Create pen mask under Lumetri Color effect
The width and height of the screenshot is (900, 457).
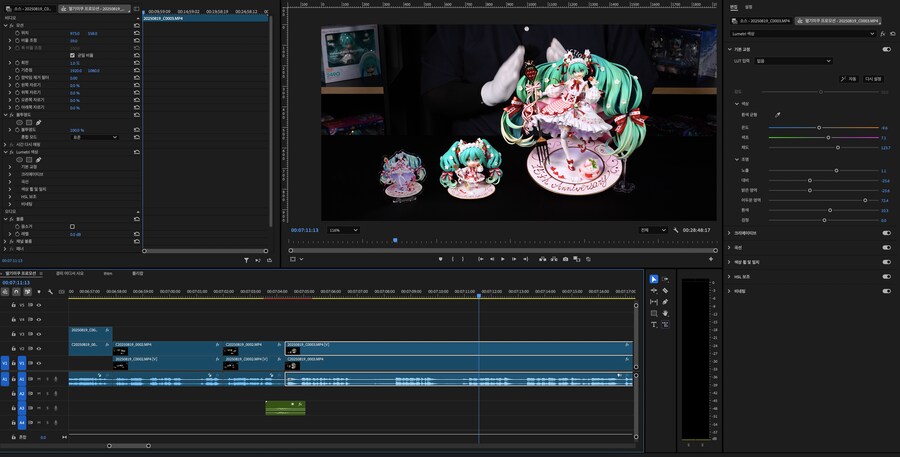(38, 160)
